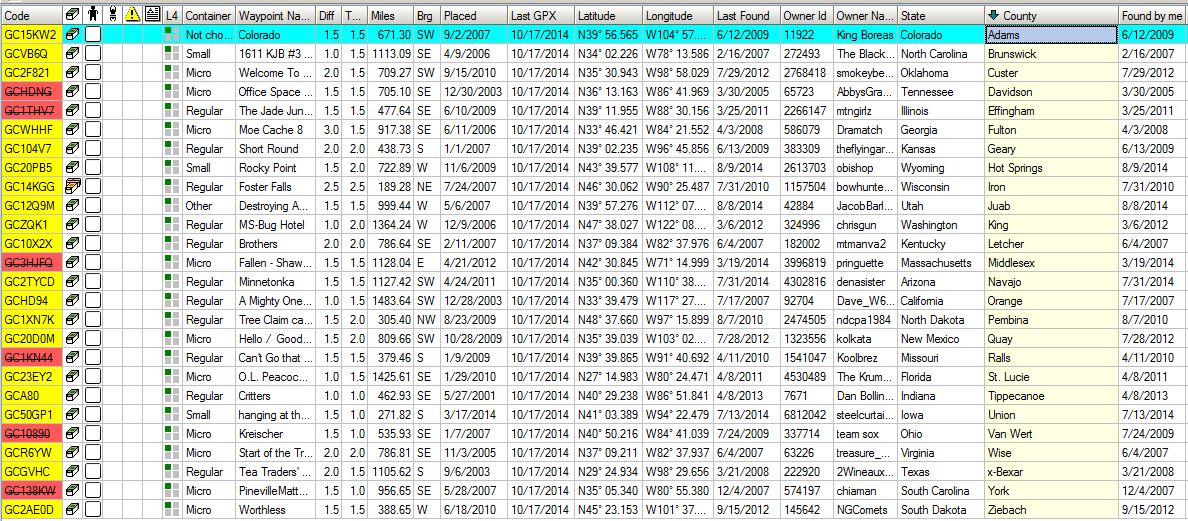Click the yellow warning triangle column header
The image size is (1188, 521).
[x=132, y=16]
